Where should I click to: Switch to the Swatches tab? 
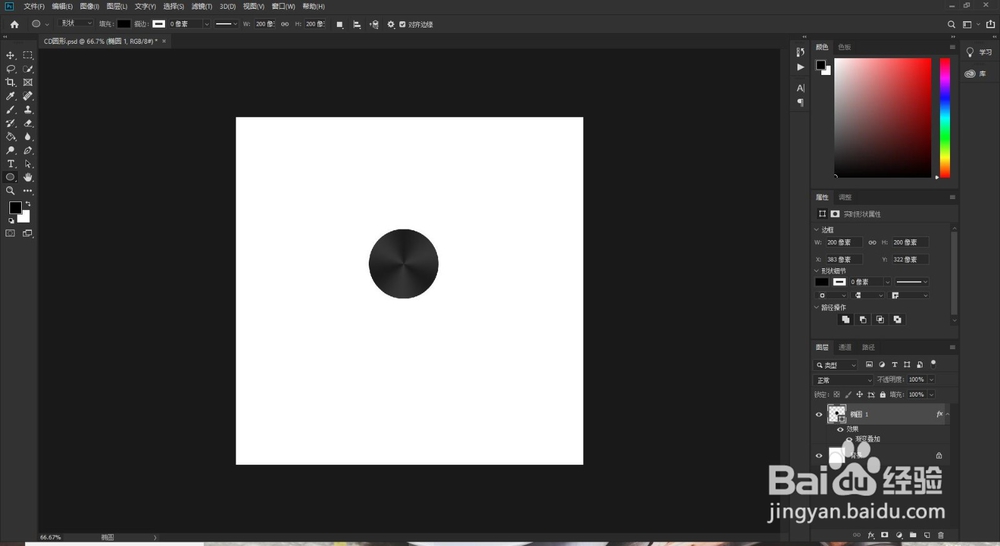pos(844,47)
